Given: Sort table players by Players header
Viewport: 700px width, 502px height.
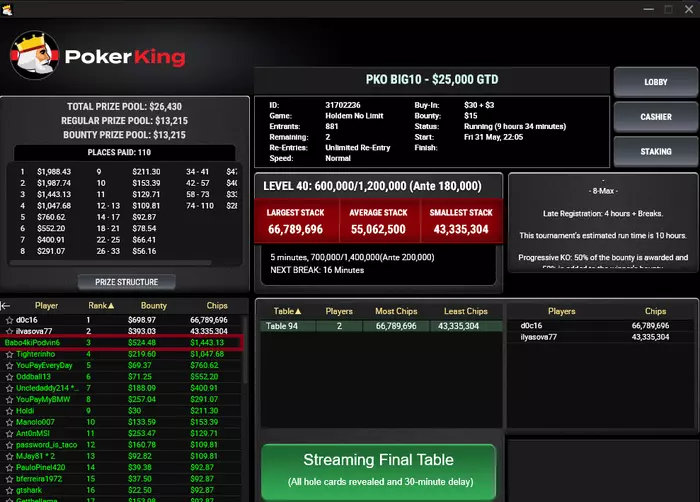Looking at the screenshot, I should coord(562,311).
